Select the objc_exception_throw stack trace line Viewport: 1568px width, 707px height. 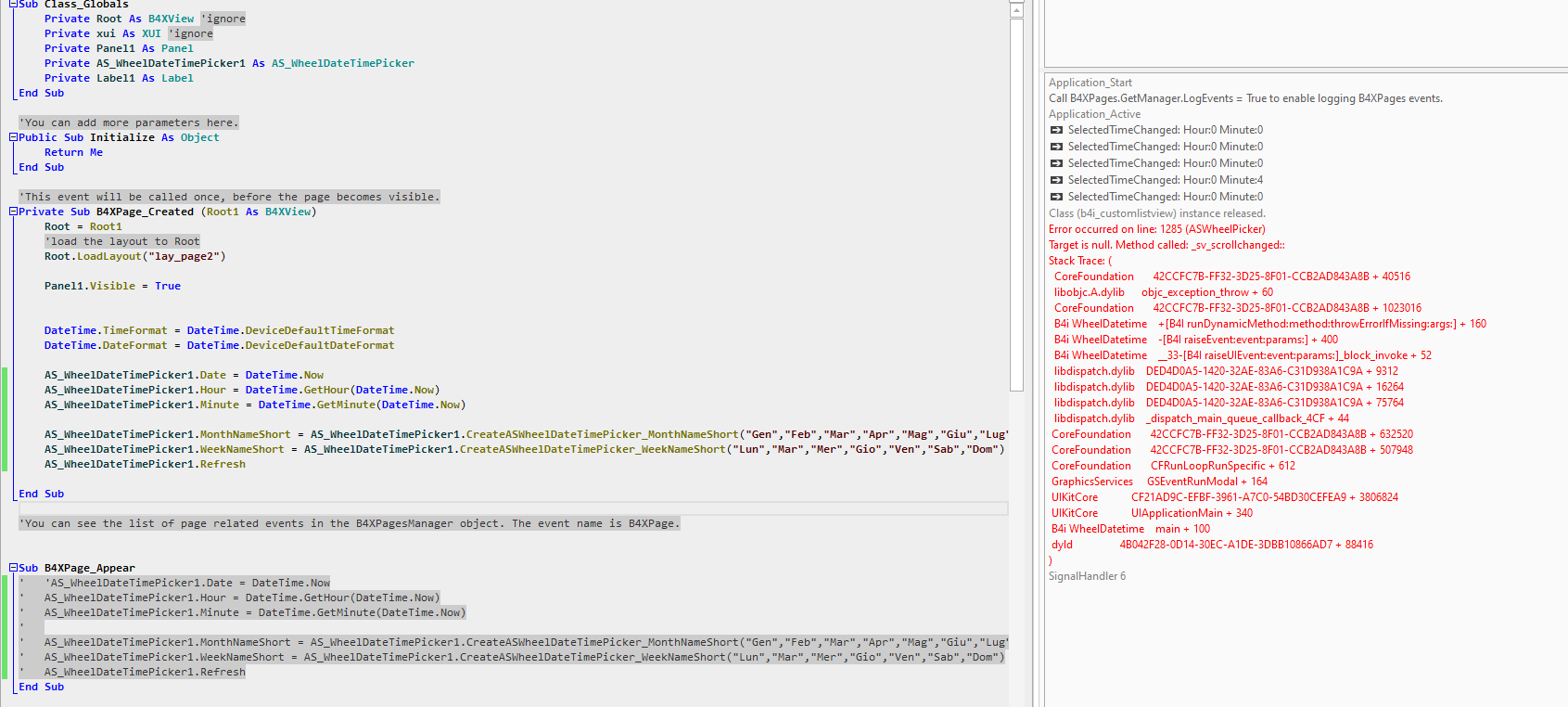point(1164,292)
